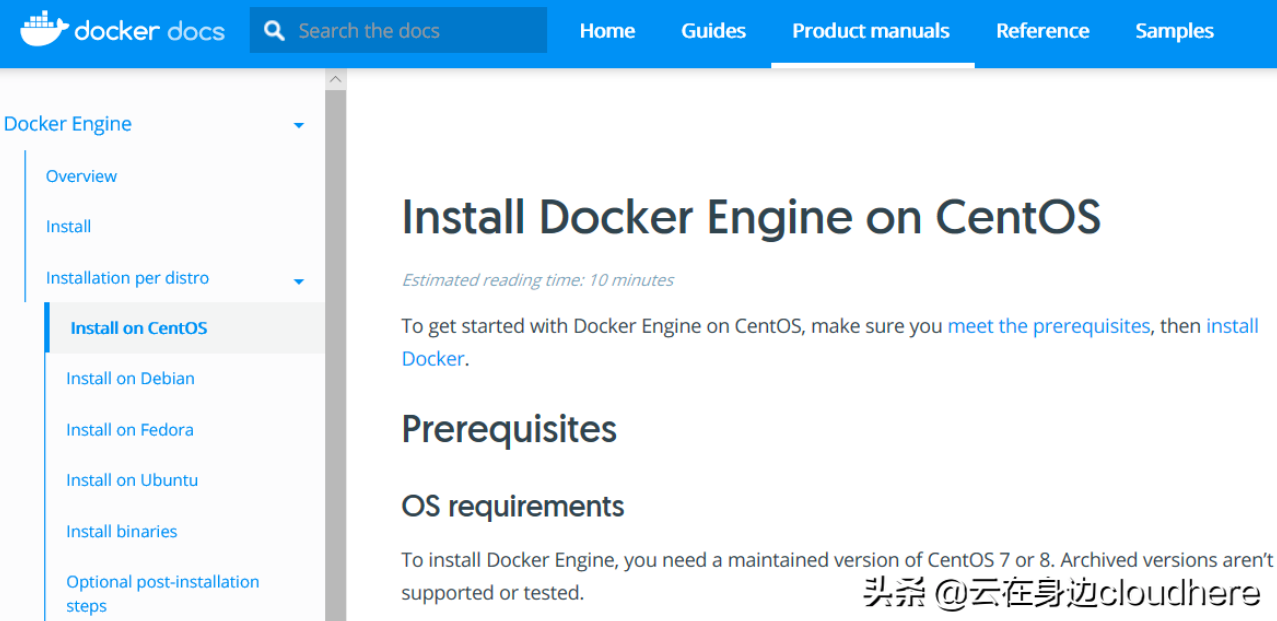Select Install on Debian in the sidebar

point(130,378)
